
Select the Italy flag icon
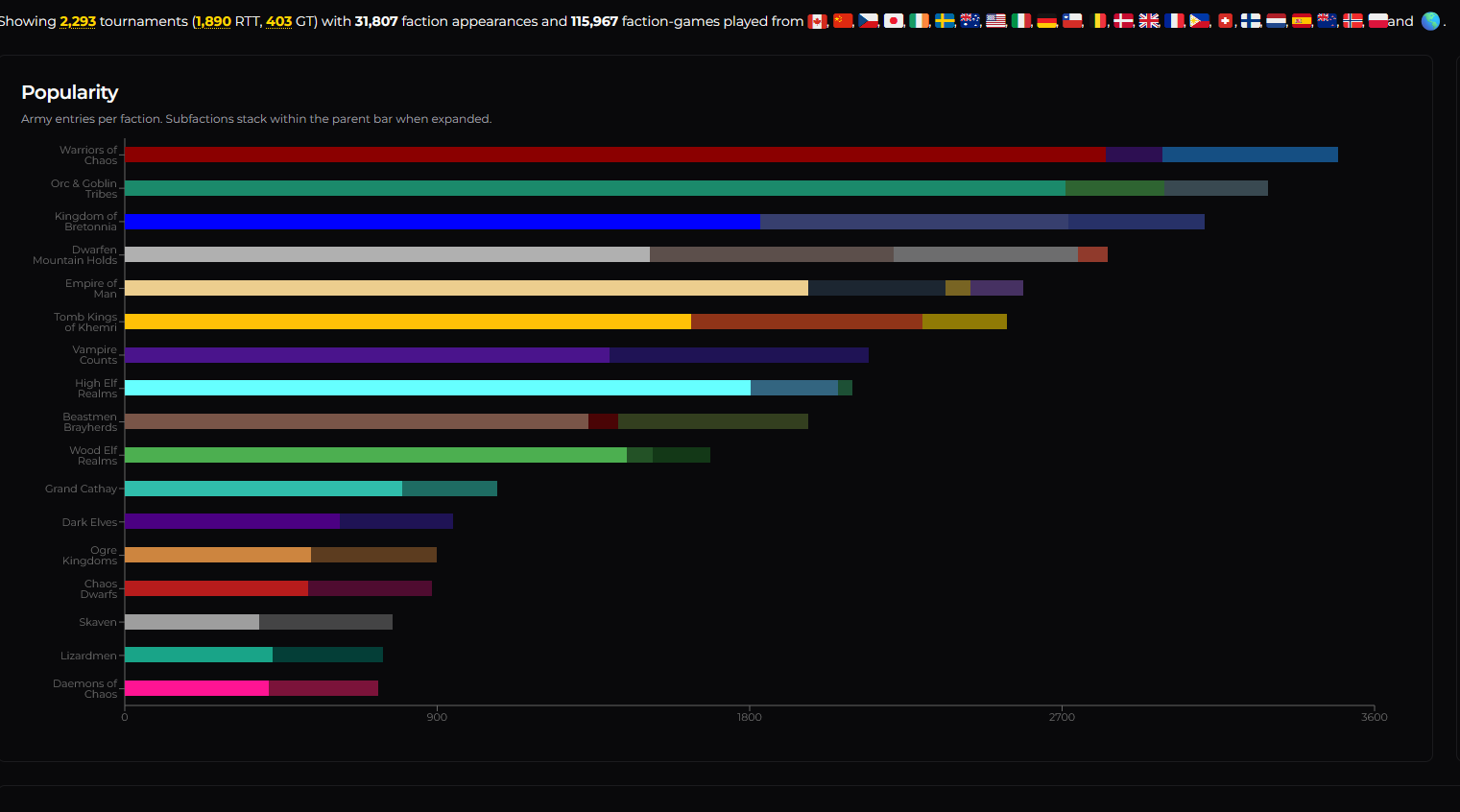pos(1021,21)
